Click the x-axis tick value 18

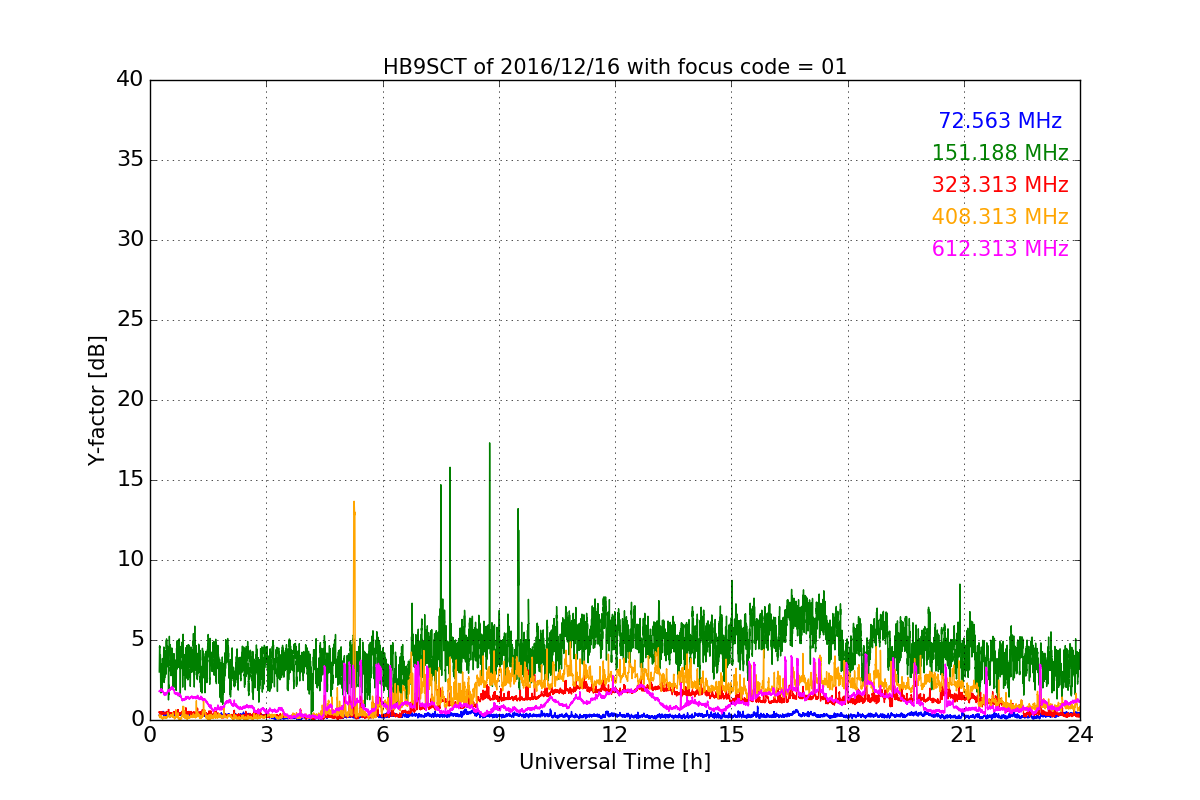[x=848, y=735]
